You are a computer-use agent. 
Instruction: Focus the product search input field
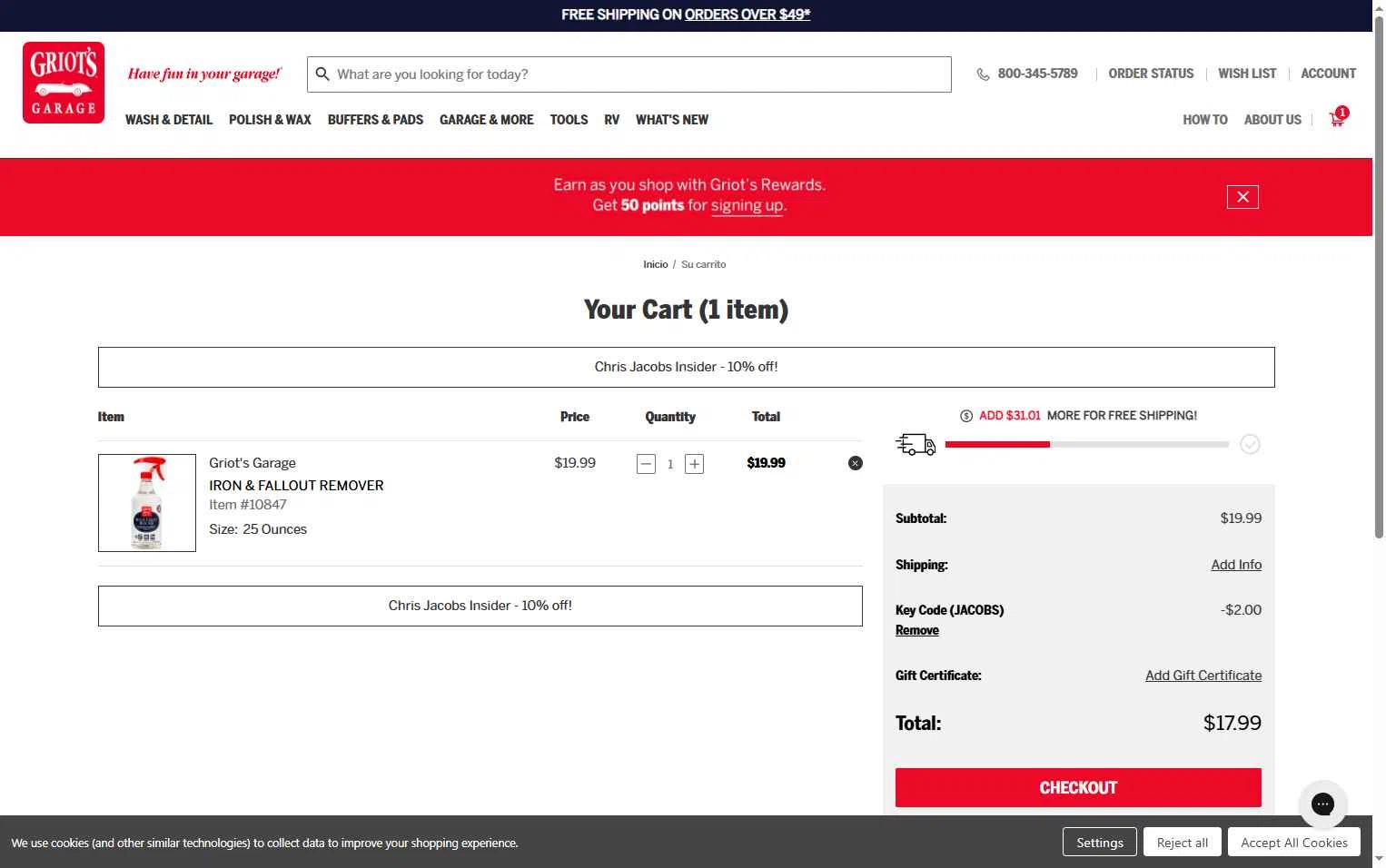coord(629,74)
